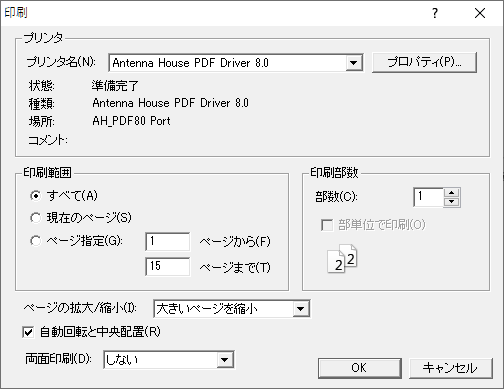Confirm printing with OK button
This screenshot has width=504, height=389.
click(x=360, y=368)
